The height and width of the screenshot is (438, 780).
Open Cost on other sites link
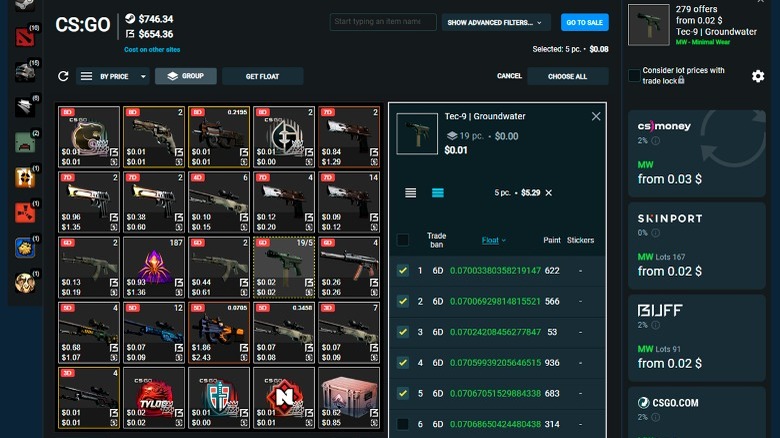tap(152, 50)
